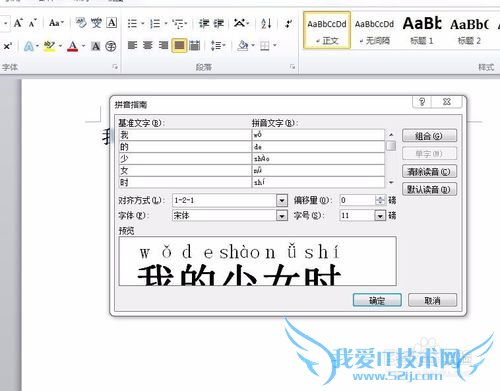The image size is (500, 391).
Task: Click the 清除读音(C) button
Action: pyautogui.click(x=429, y=172)
